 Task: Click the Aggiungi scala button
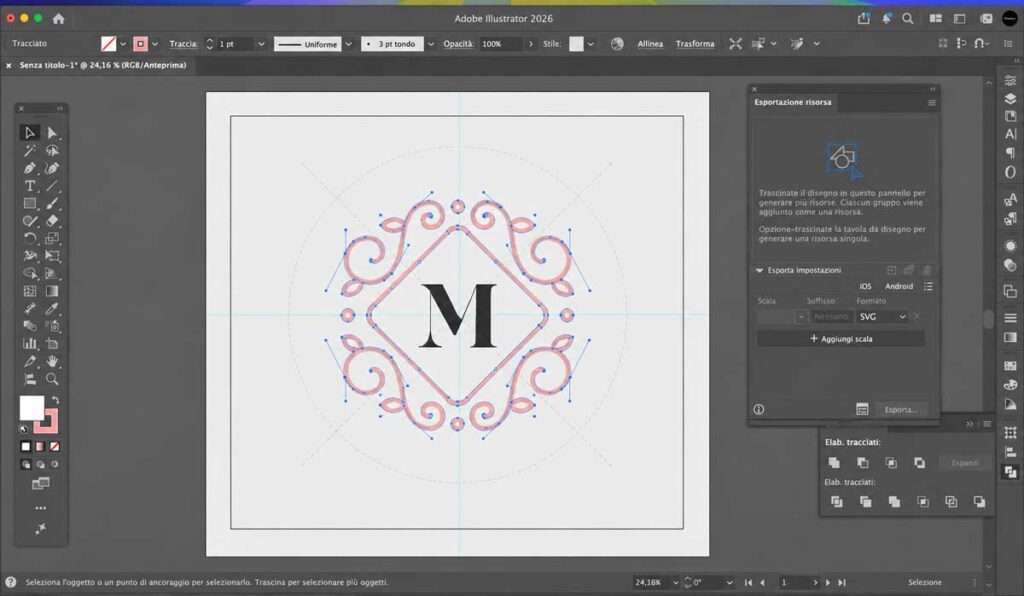click(x=841, y=339)
